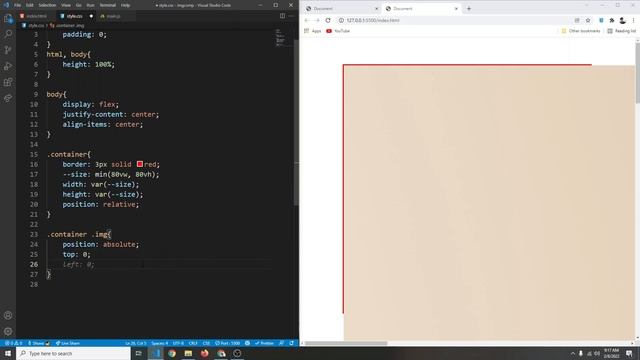Open the Chrome profile avatar
This screenshot has width=640, height=360.
click(x=622, y=20)
